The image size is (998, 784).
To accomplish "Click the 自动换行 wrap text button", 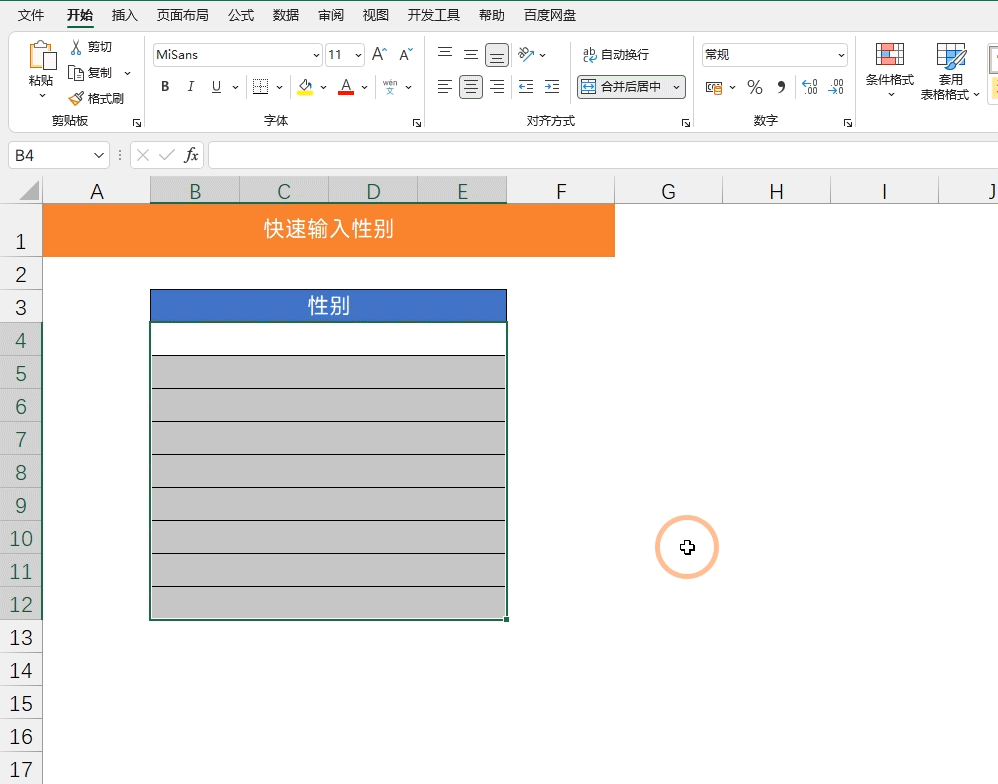I will coord(616,55).
